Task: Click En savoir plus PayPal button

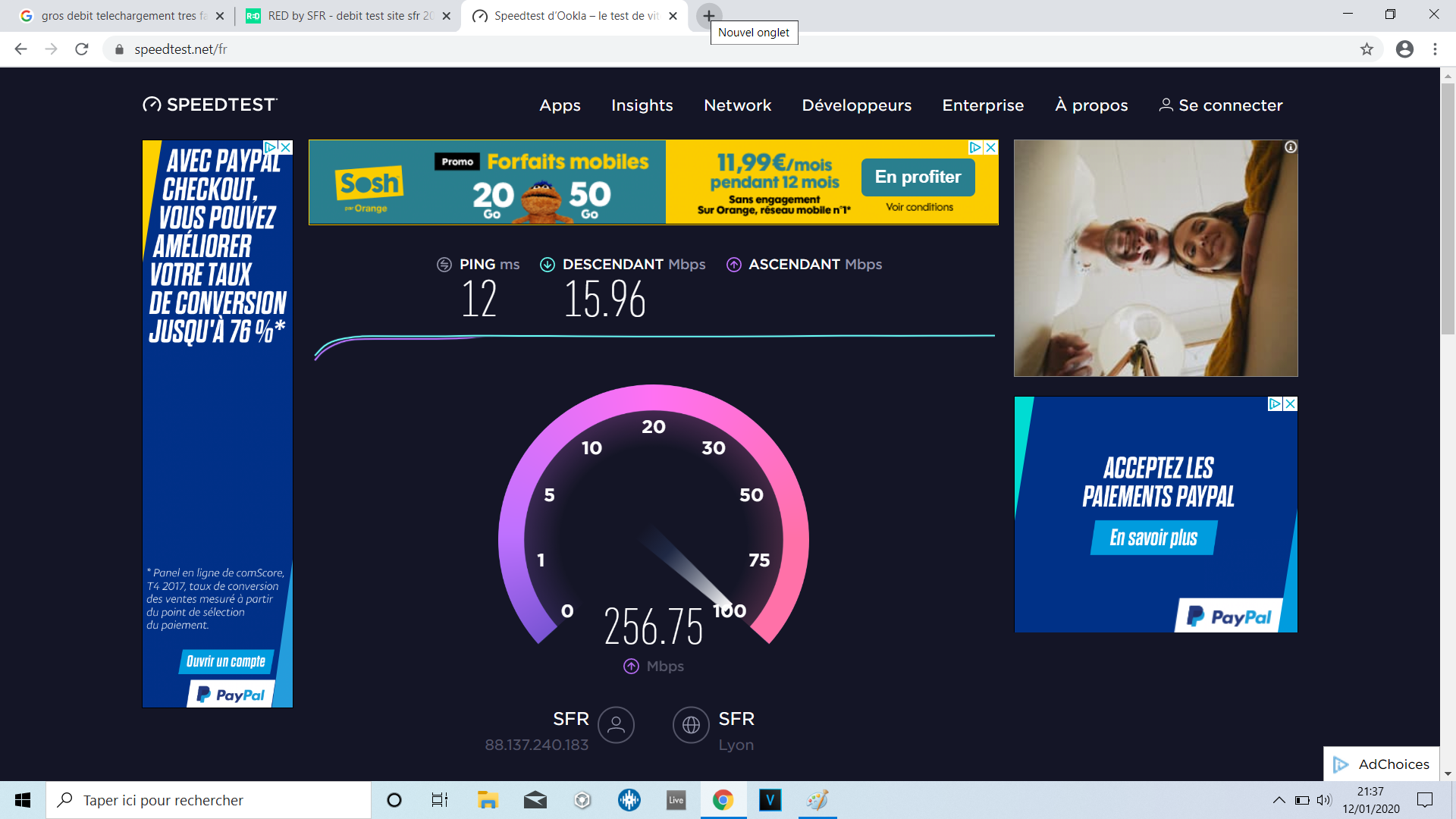Action: (1153, 538)
